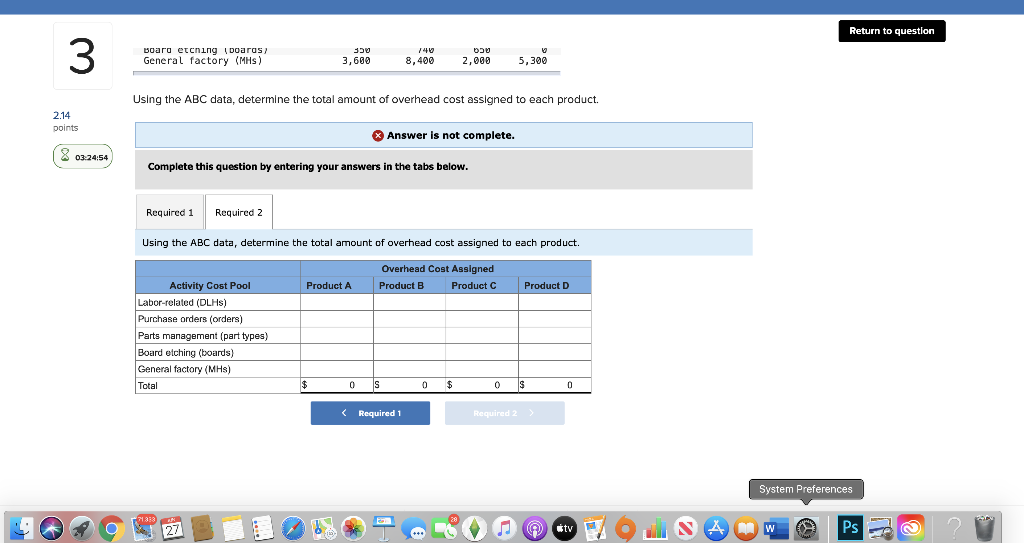Screen dimensions: 1024x543
Task: Open Numbers chart icon in dock
Action: coord(655,528)
